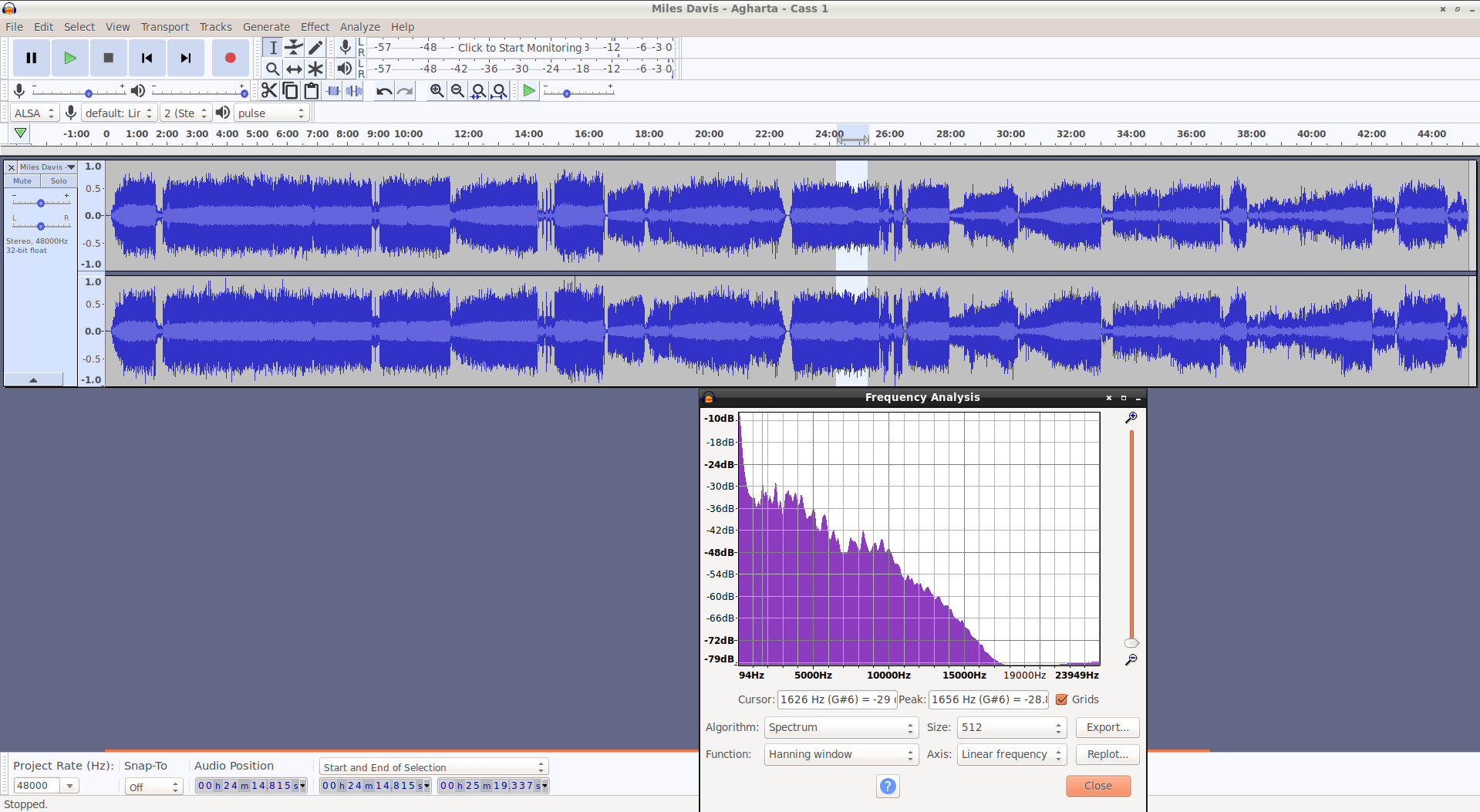Open the Tracks menu
This screenshot has width=1480, height=812.
216,27
